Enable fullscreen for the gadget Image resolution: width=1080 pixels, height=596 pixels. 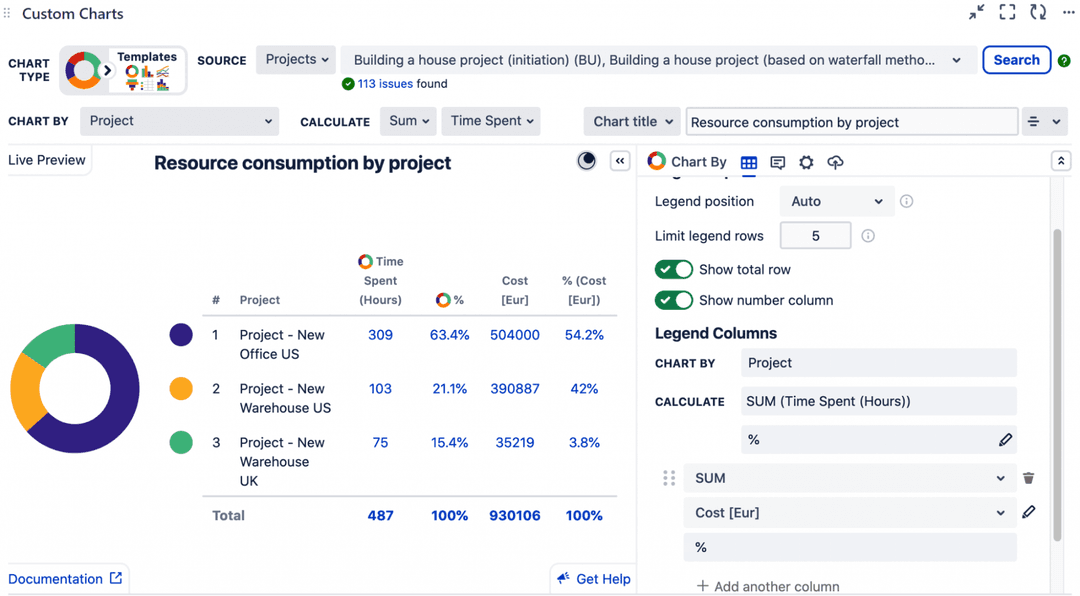coord(1007,12)
